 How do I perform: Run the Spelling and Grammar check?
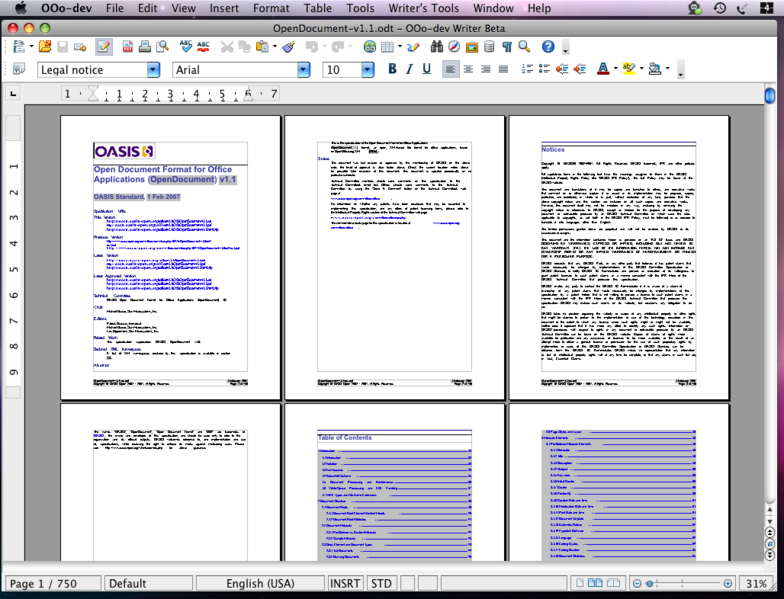click(x=186, y=47)
